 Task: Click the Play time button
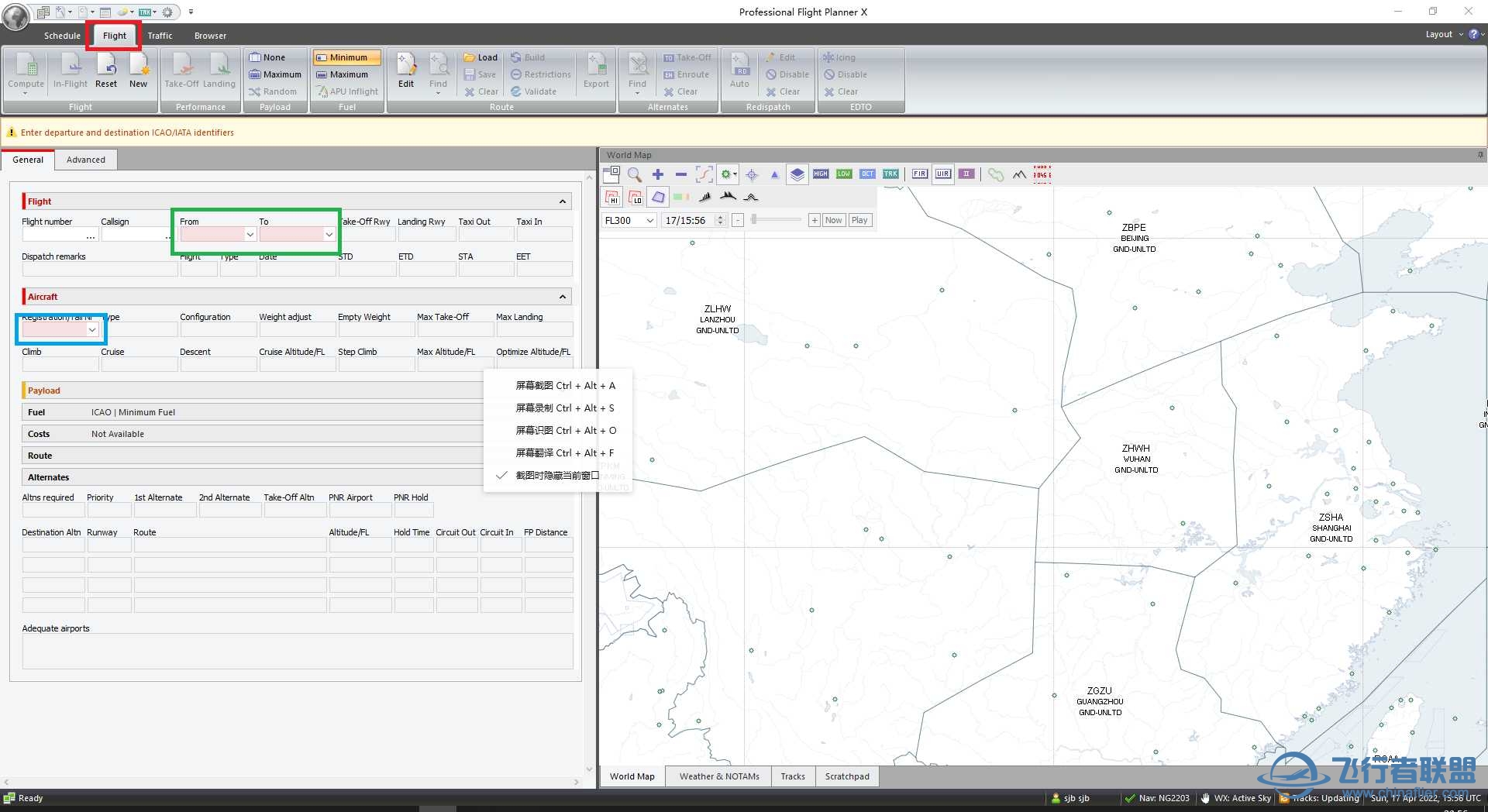859,220
